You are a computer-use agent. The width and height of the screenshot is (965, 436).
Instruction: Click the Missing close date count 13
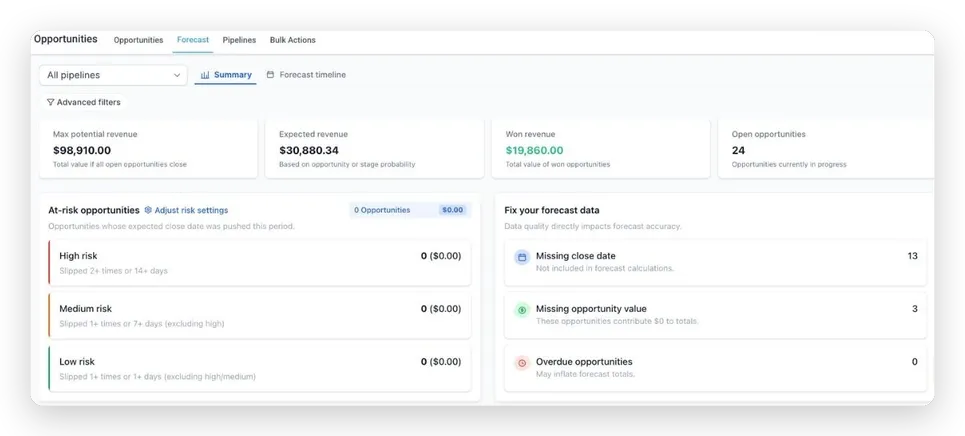pyautogui.click(x=912, y=256)
